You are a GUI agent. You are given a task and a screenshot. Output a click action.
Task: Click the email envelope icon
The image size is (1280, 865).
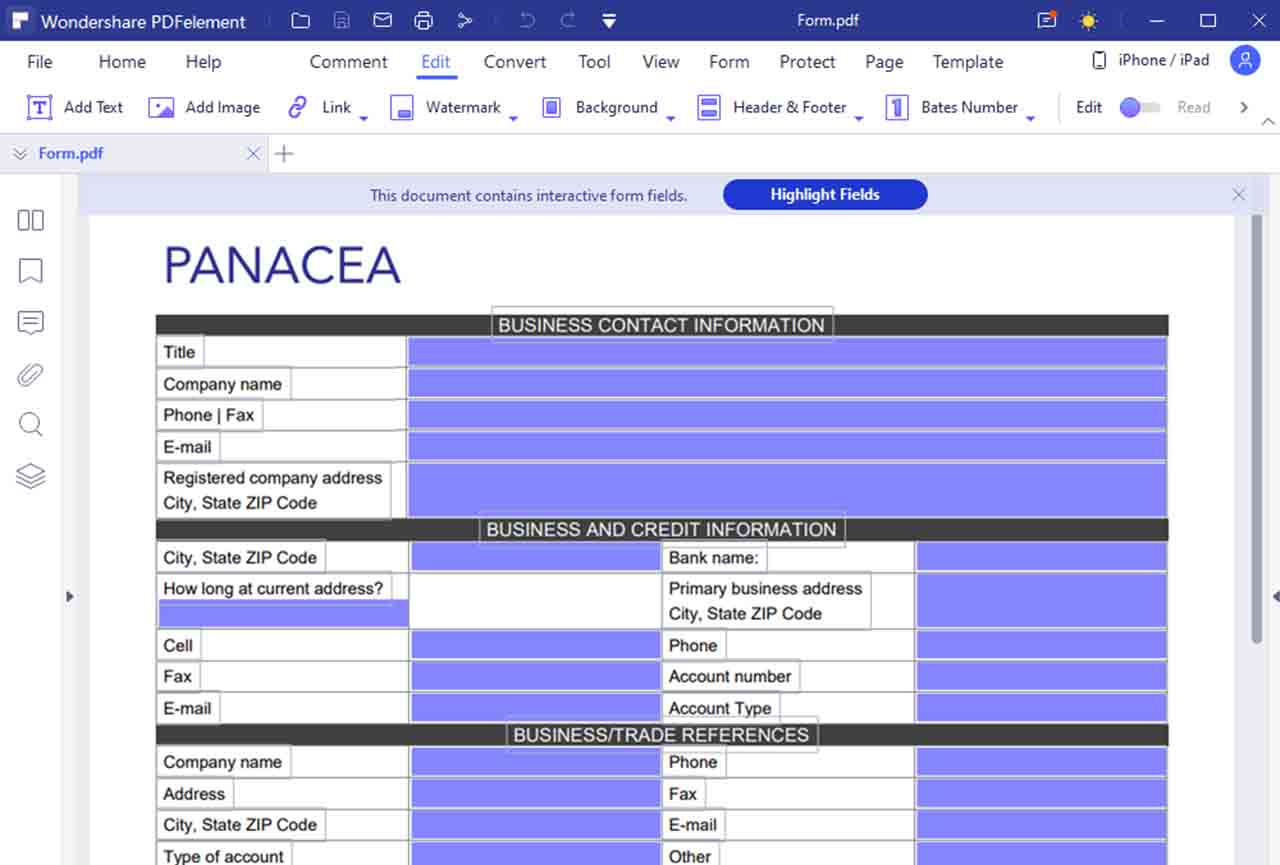[x=382, y=20]
